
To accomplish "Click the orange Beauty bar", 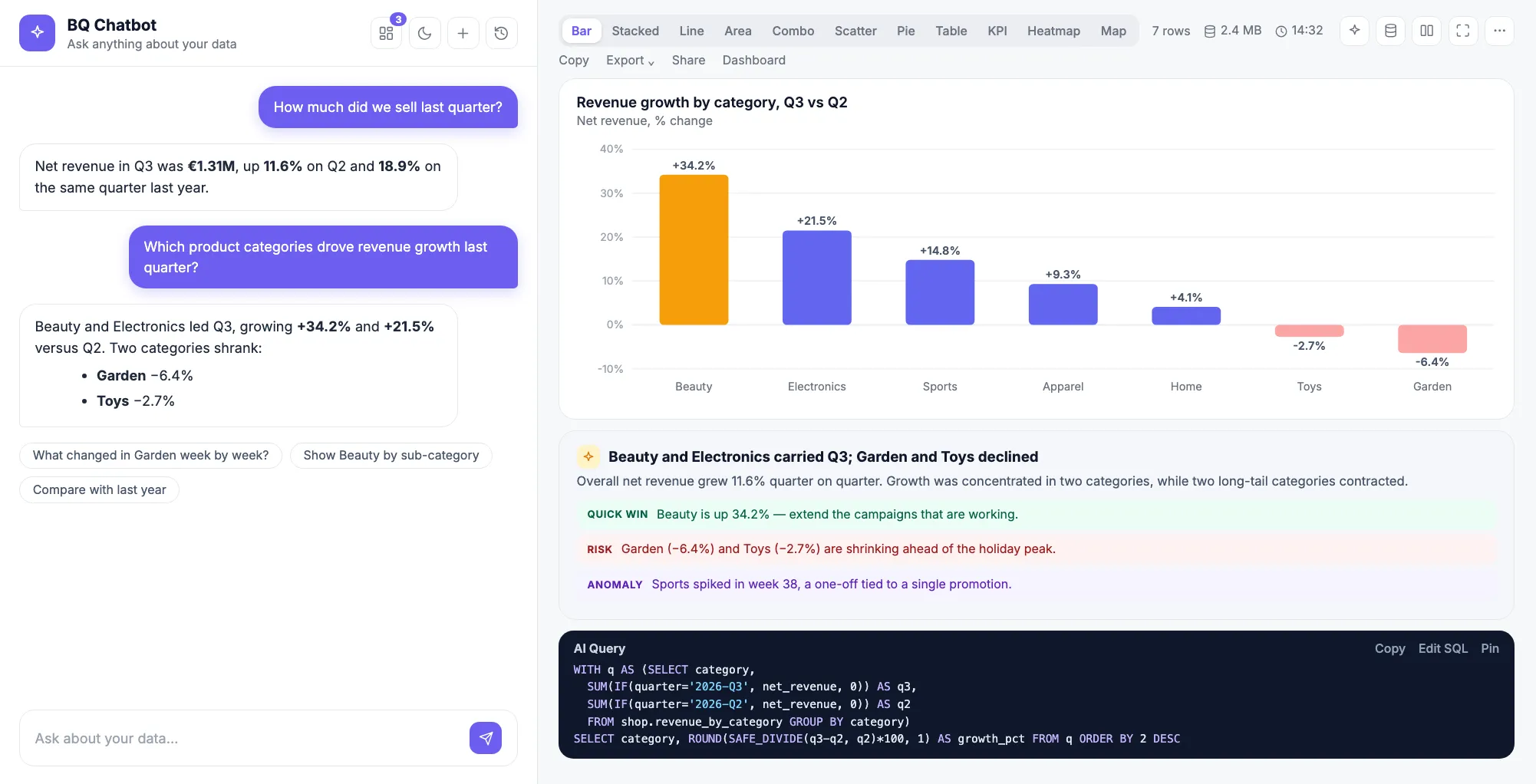I will coord(694,249).
